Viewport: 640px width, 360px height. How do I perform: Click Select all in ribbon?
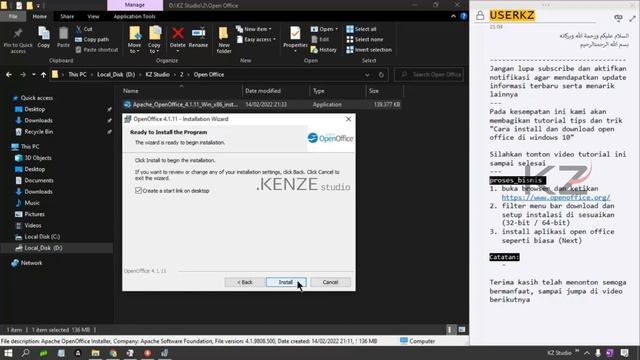tap(361, 29)
